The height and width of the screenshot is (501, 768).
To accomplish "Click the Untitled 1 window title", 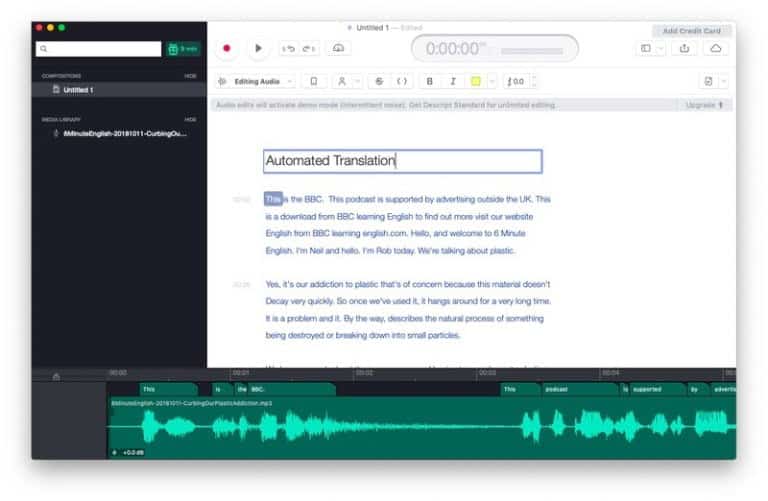I will pos(372,28).
